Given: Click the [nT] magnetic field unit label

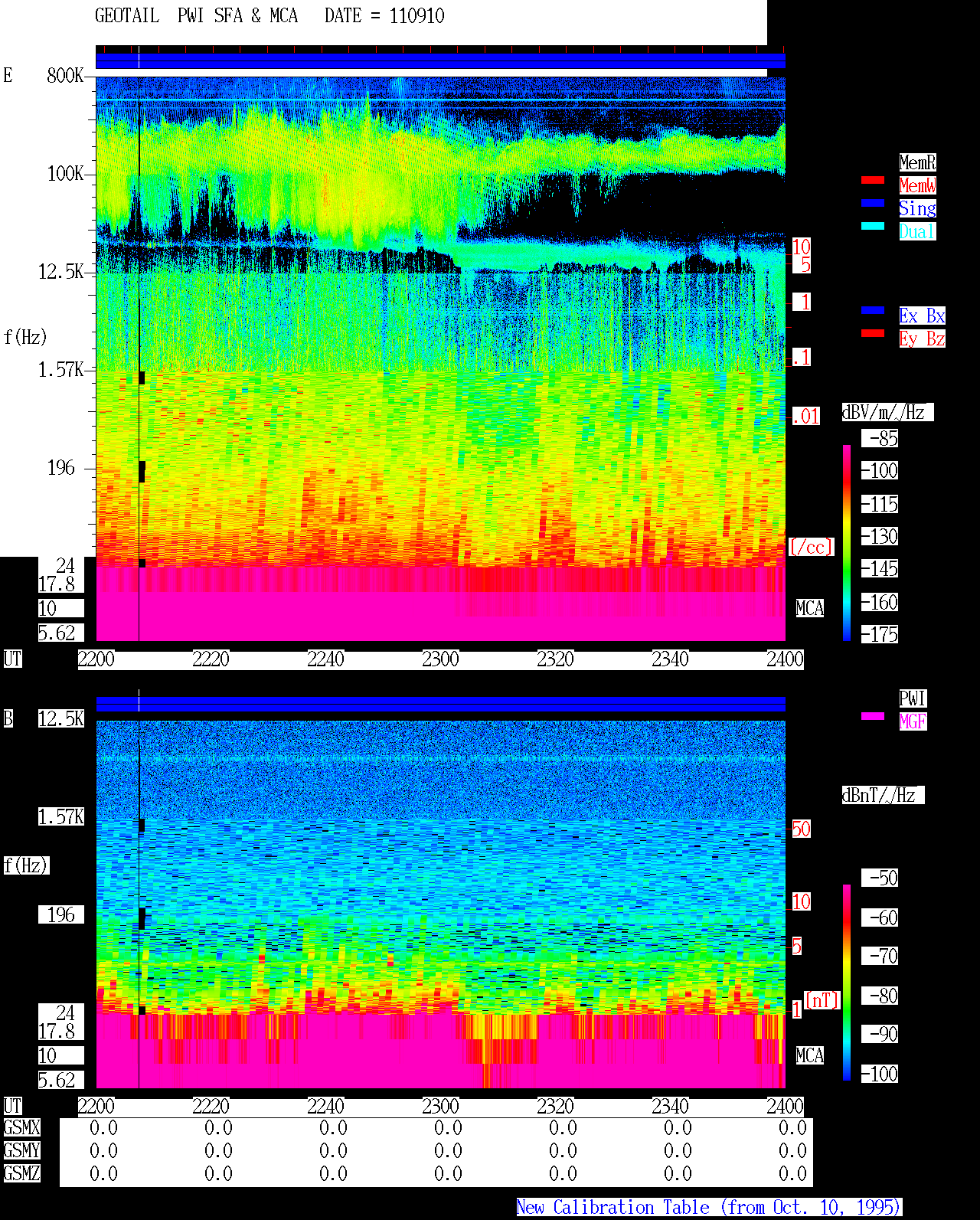Looking at the screenshot, I should click(x=822, y=1000).
